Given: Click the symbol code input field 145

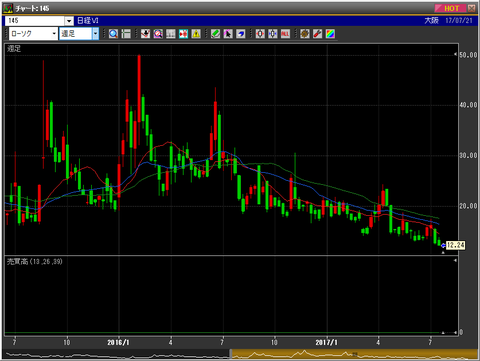Looking at the screenshot, I should (x=35, y=21).
